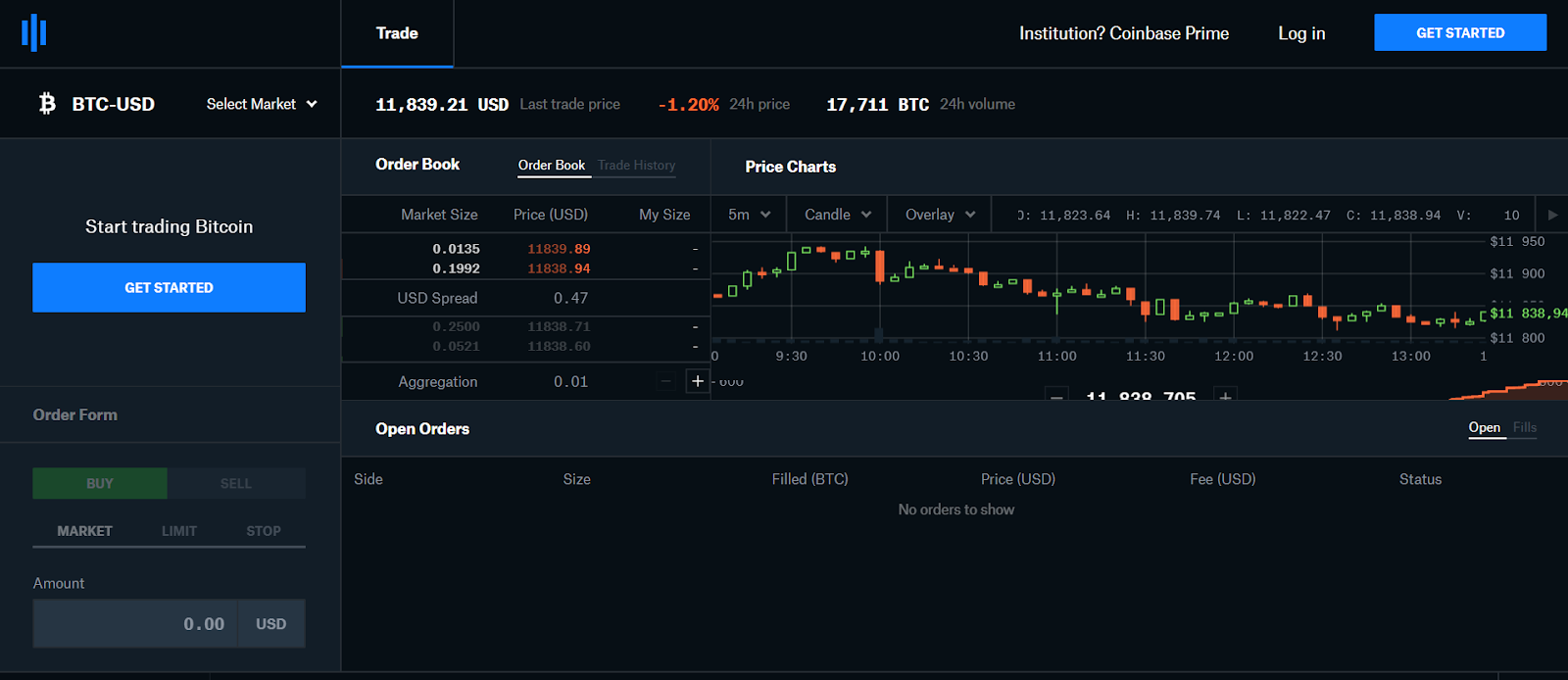Screen dimensions: 1568x680
Task: Click the Price (USD) header in Open Orders
Action: coord(1018,479)
